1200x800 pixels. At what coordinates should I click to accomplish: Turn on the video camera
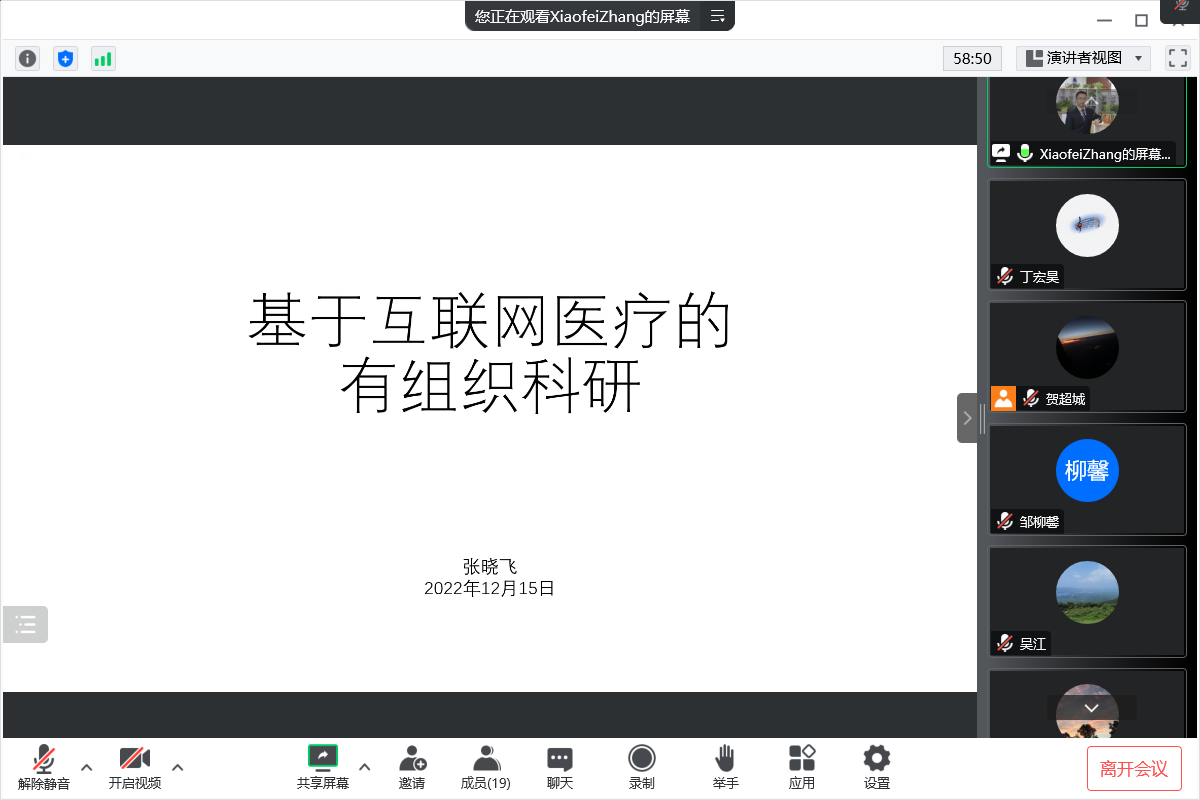point(134,766)
